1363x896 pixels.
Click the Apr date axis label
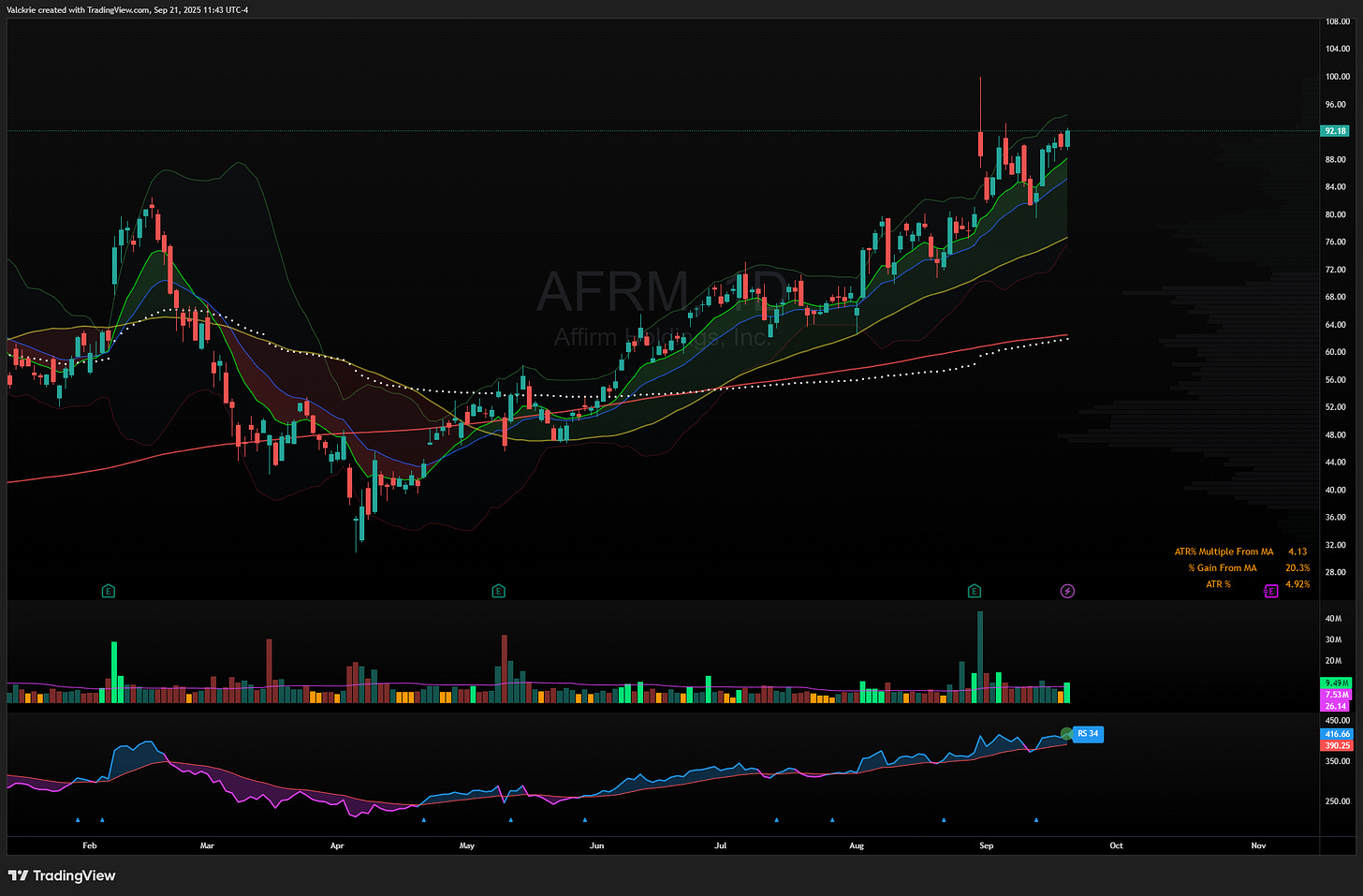tap(337, 845)
